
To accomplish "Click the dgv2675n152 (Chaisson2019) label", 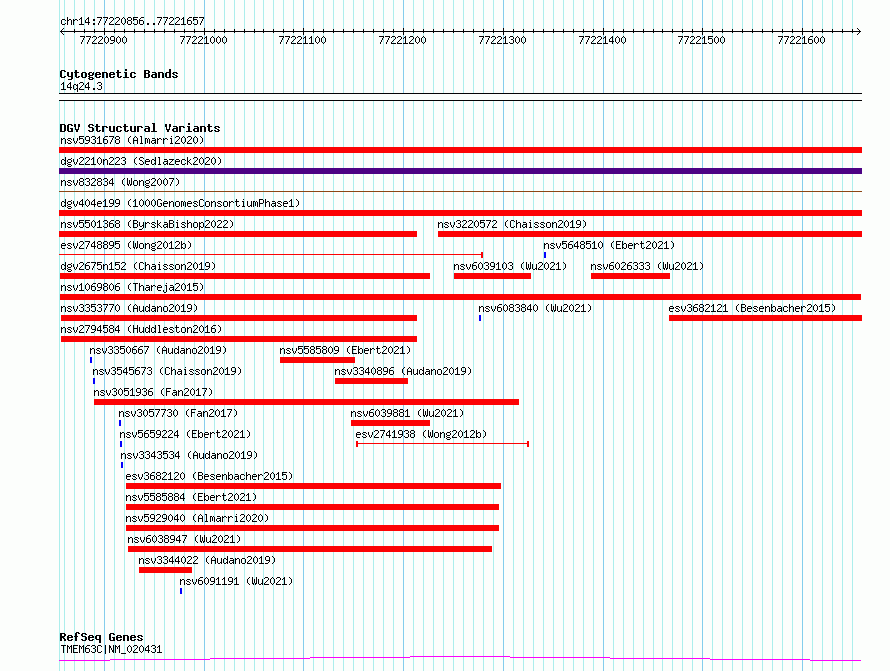I will (138, 266).
